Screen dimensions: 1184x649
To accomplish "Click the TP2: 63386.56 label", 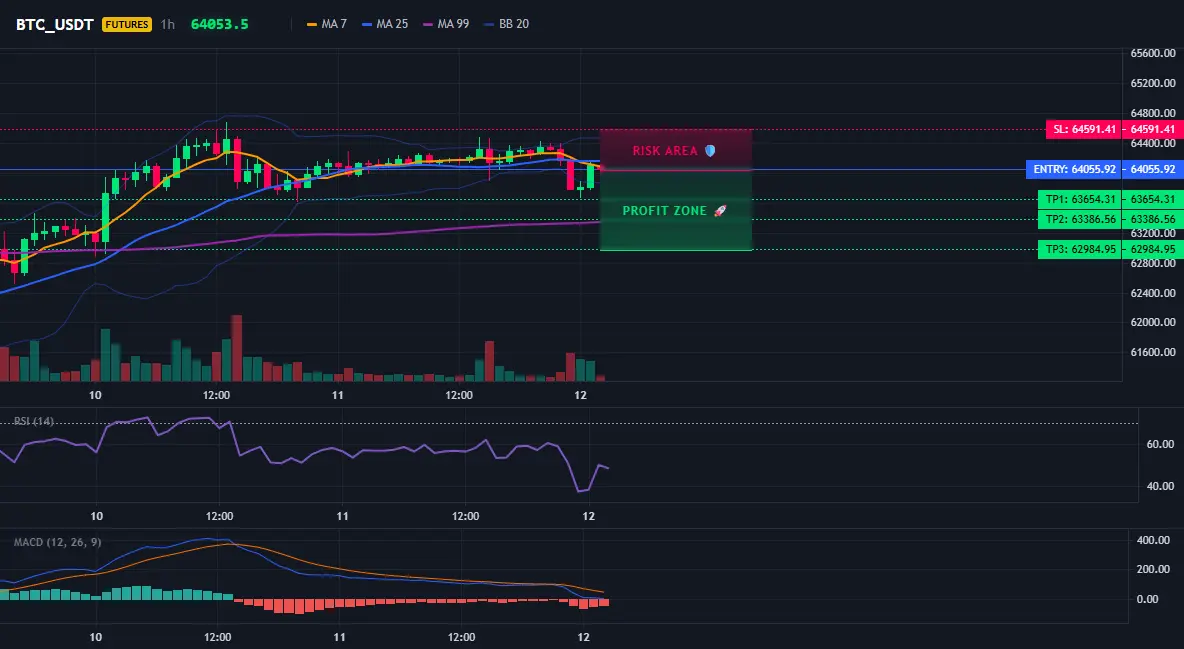I will coord(1080,219).
